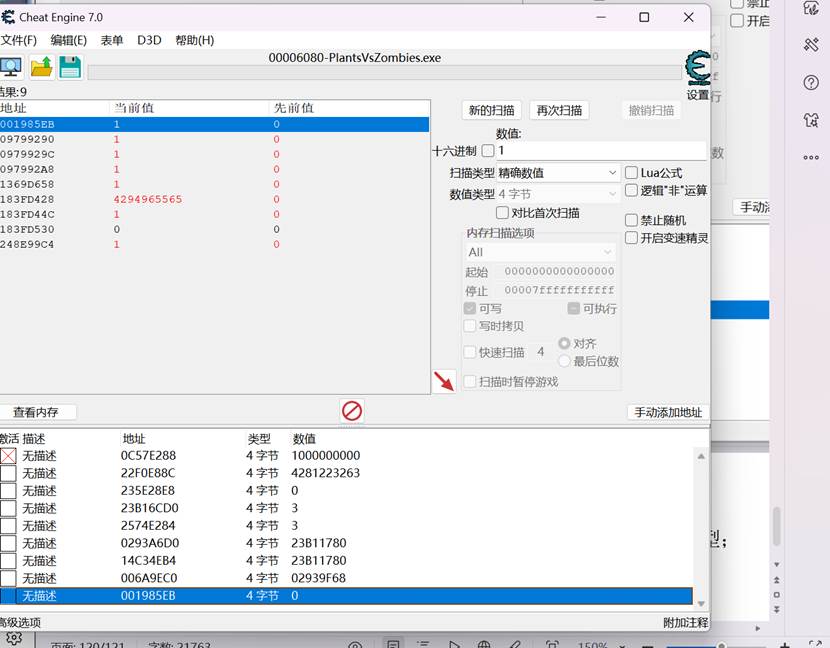830x648 pixels.
Task: Open the D3D menu
Action: pyautogui.click(x=149, y=40)
